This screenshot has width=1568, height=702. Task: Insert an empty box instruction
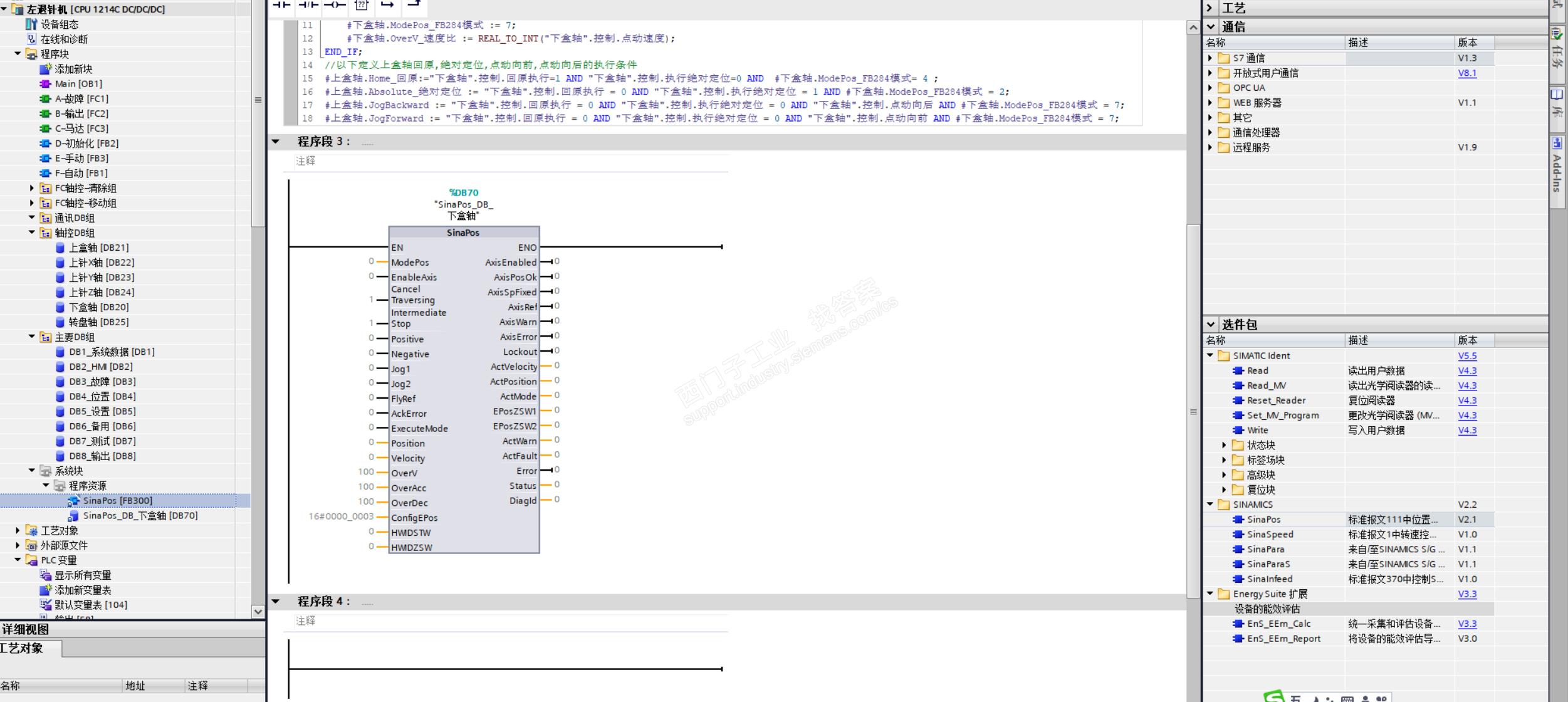[362, 4]
